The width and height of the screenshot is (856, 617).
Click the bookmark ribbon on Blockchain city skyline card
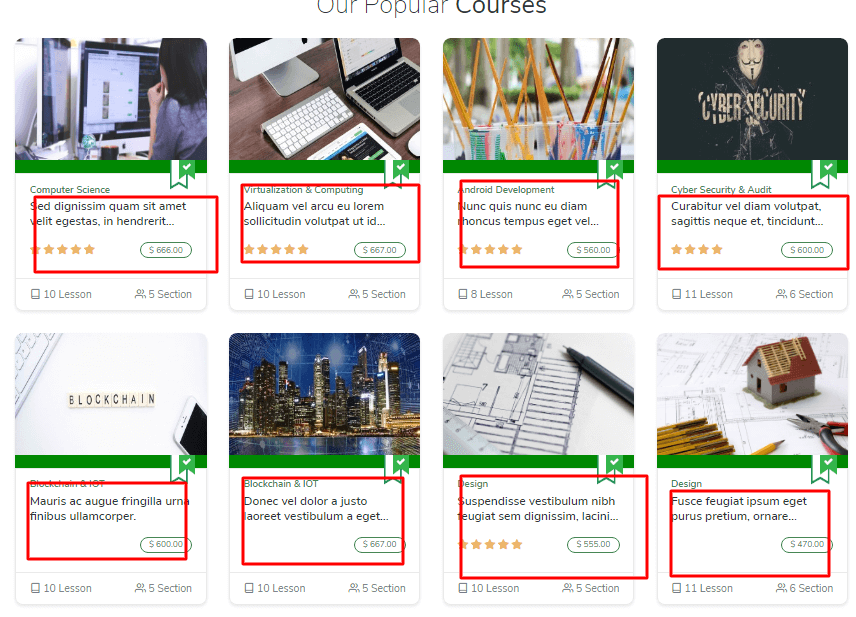[400, 467]
